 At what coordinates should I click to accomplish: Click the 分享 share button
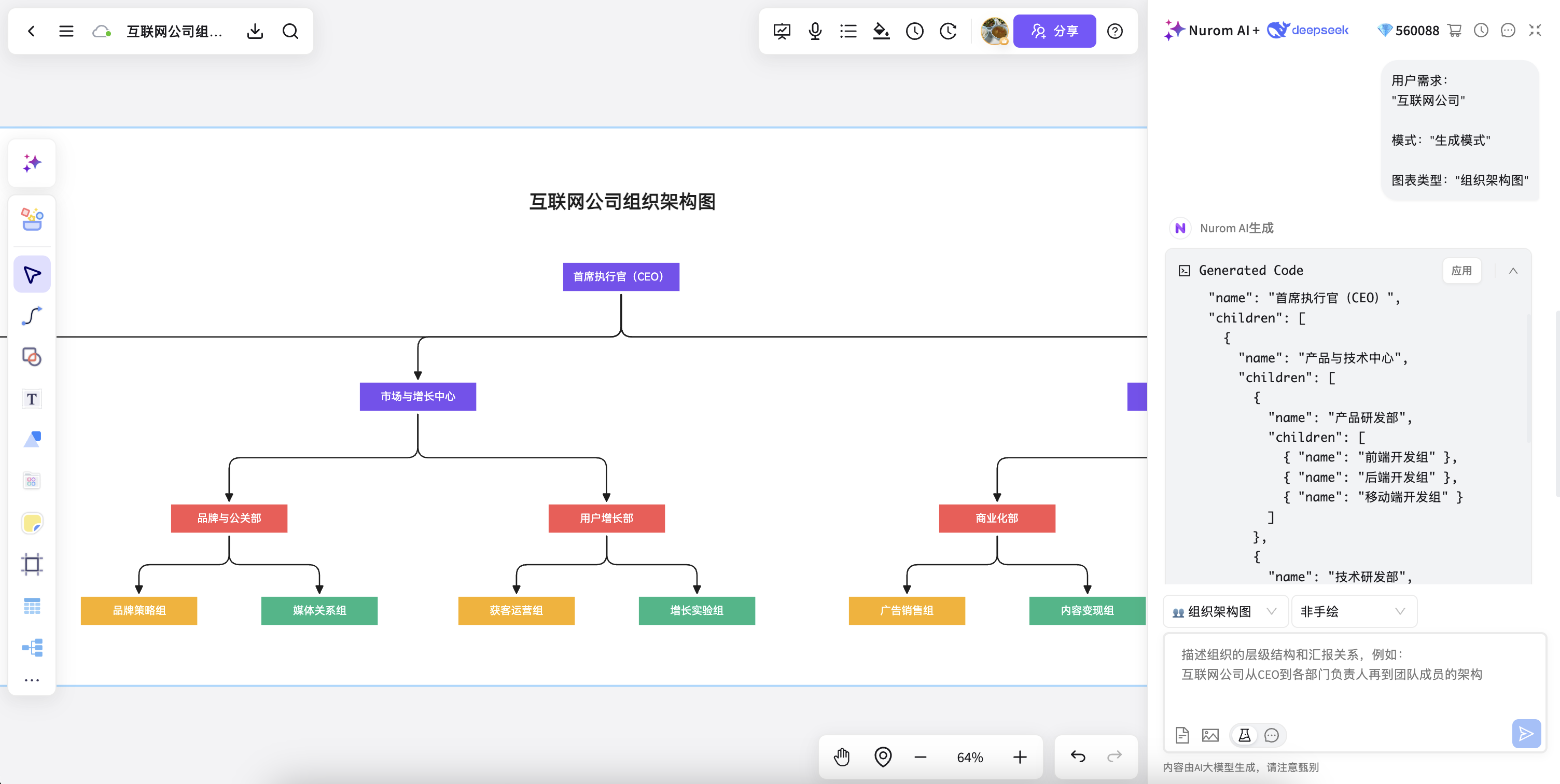tap(1054, 31)
